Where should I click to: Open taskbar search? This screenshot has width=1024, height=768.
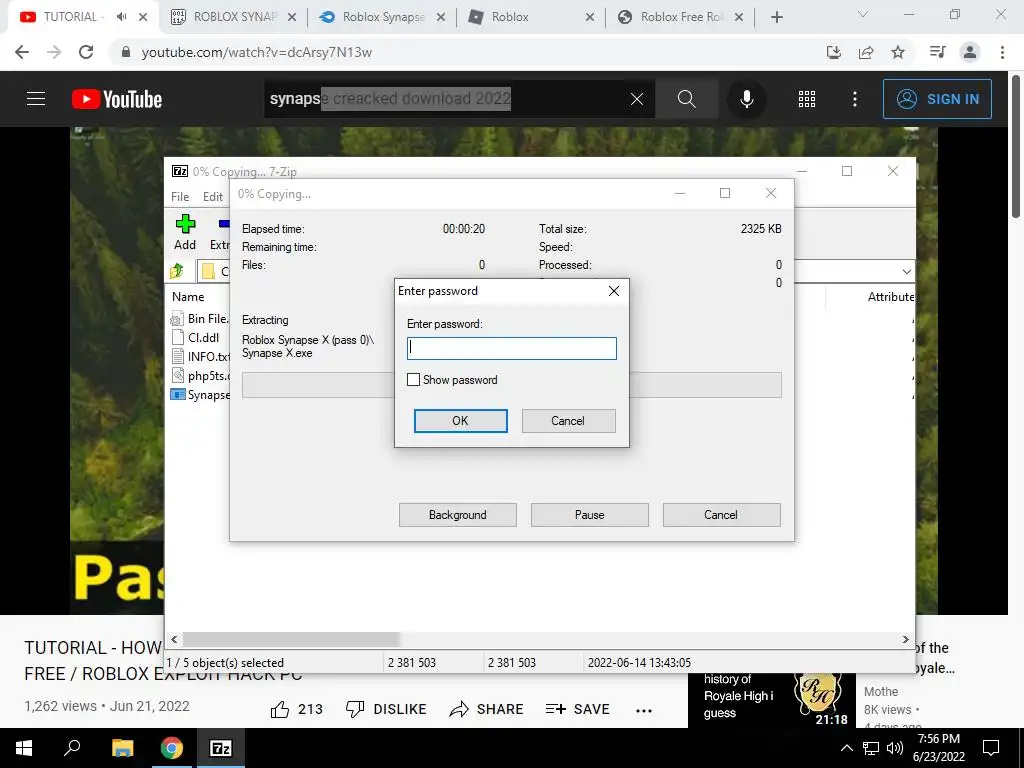72,748
